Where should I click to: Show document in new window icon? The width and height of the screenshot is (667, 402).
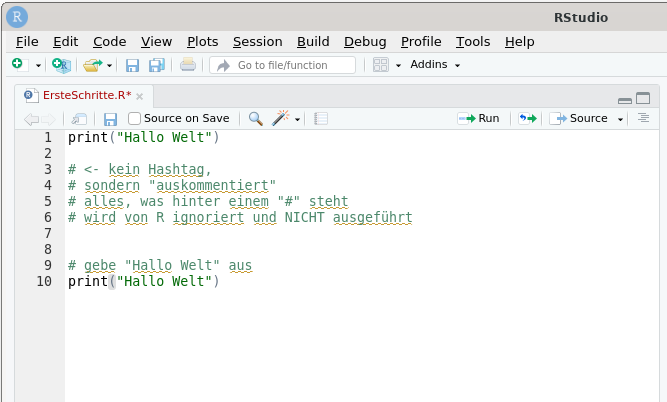pos(79,119)
